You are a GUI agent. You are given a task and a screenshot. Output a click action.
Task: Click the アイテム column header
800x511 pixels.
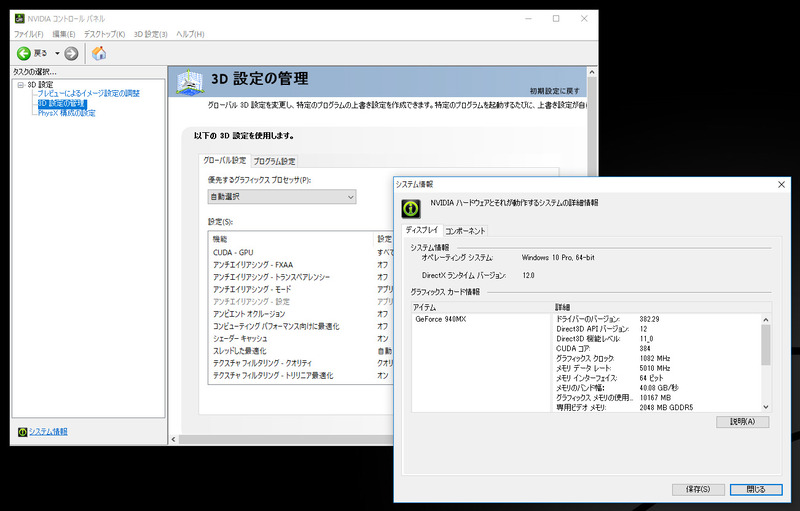[482, 307]
